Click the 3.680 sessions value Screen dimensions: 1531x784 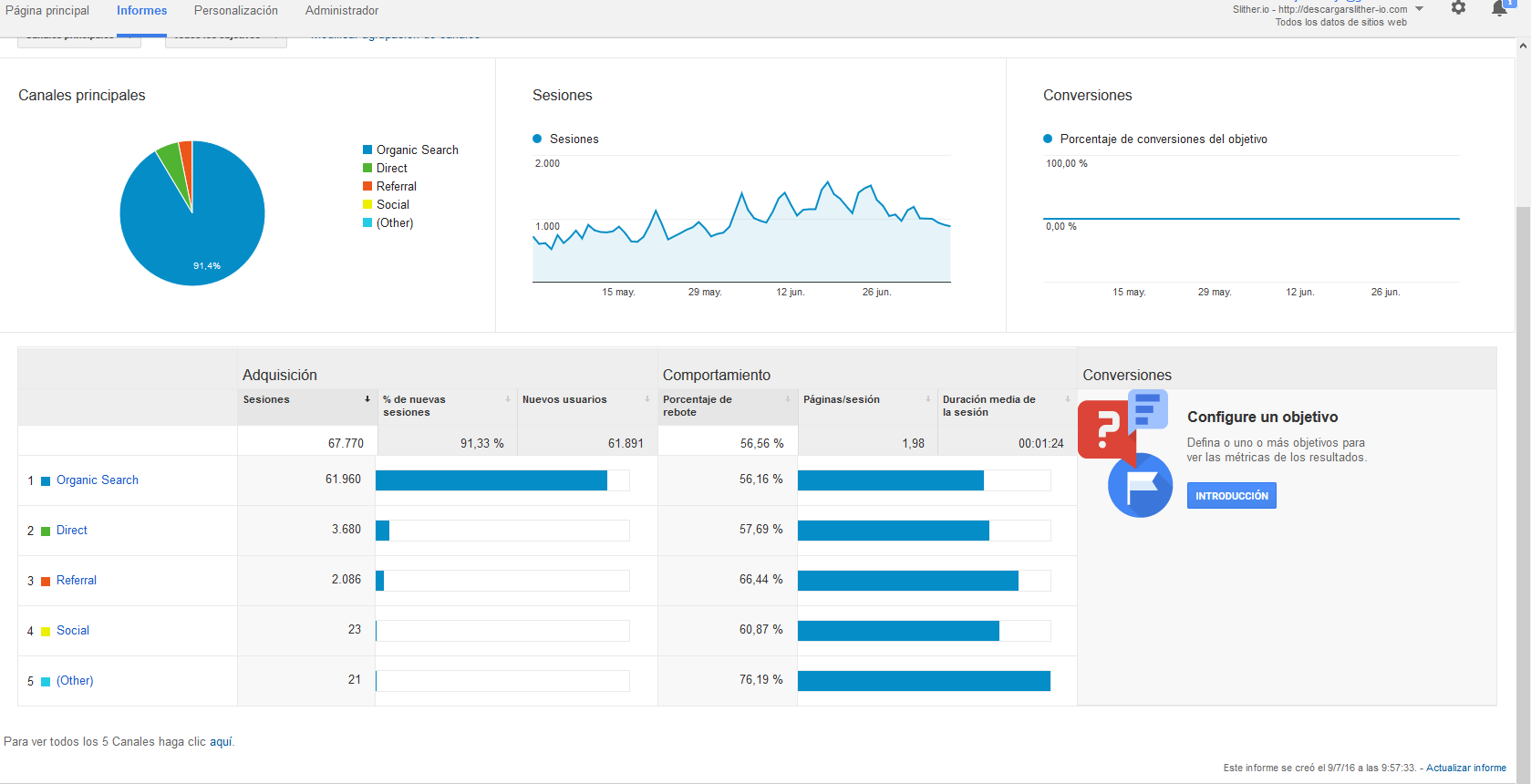(347, 529)
